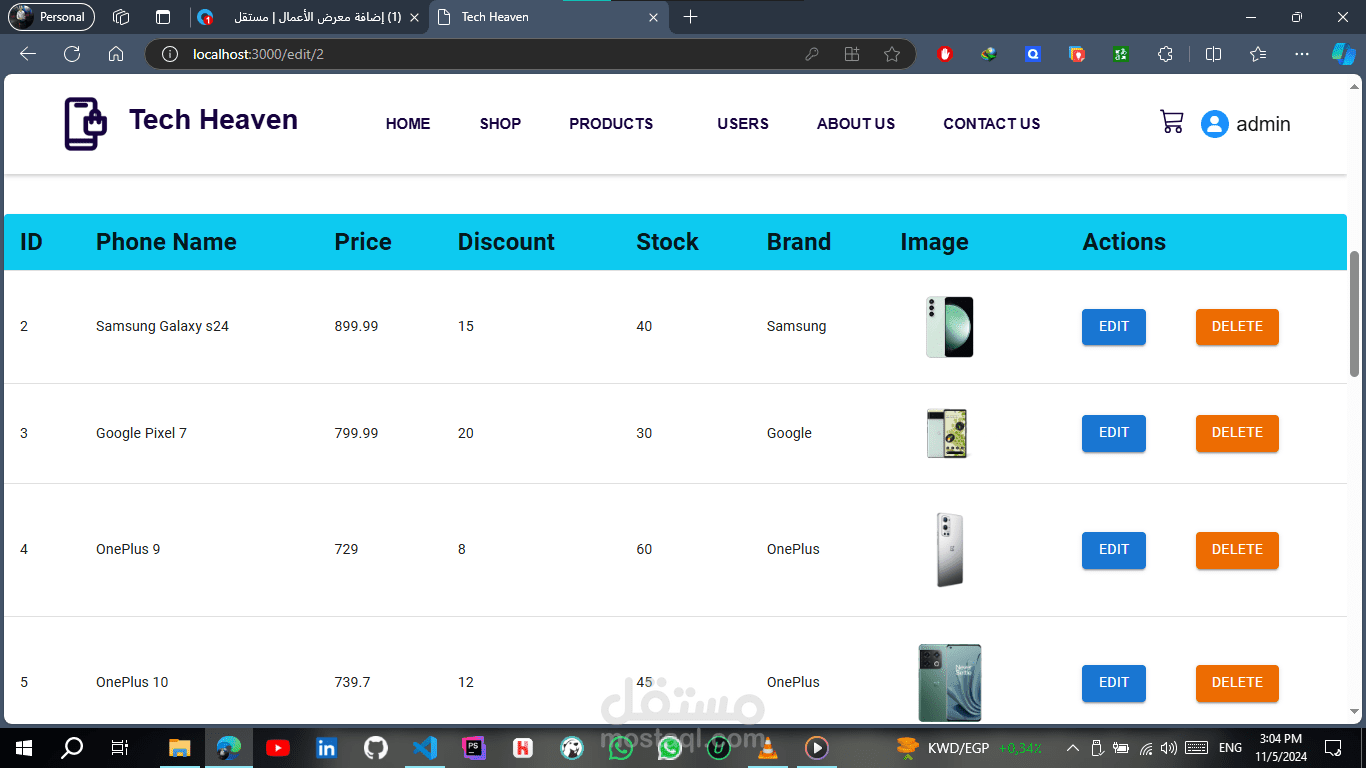Edit the Google Pixel 7 entry

point(1114,433)
